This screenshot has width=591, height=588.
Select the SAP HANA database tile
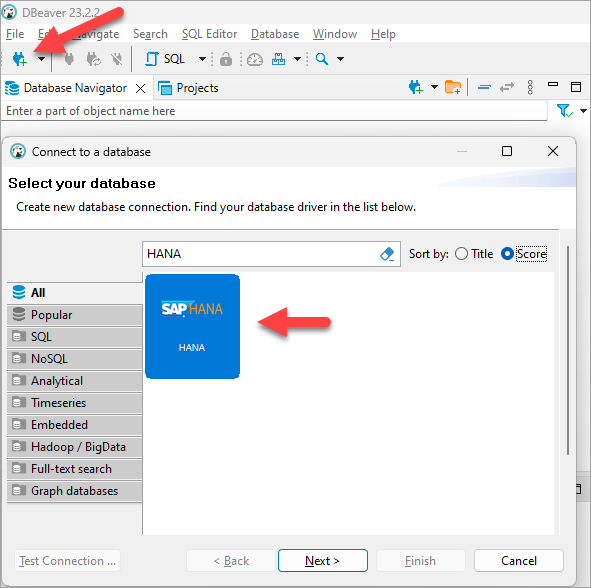point(192,326)
